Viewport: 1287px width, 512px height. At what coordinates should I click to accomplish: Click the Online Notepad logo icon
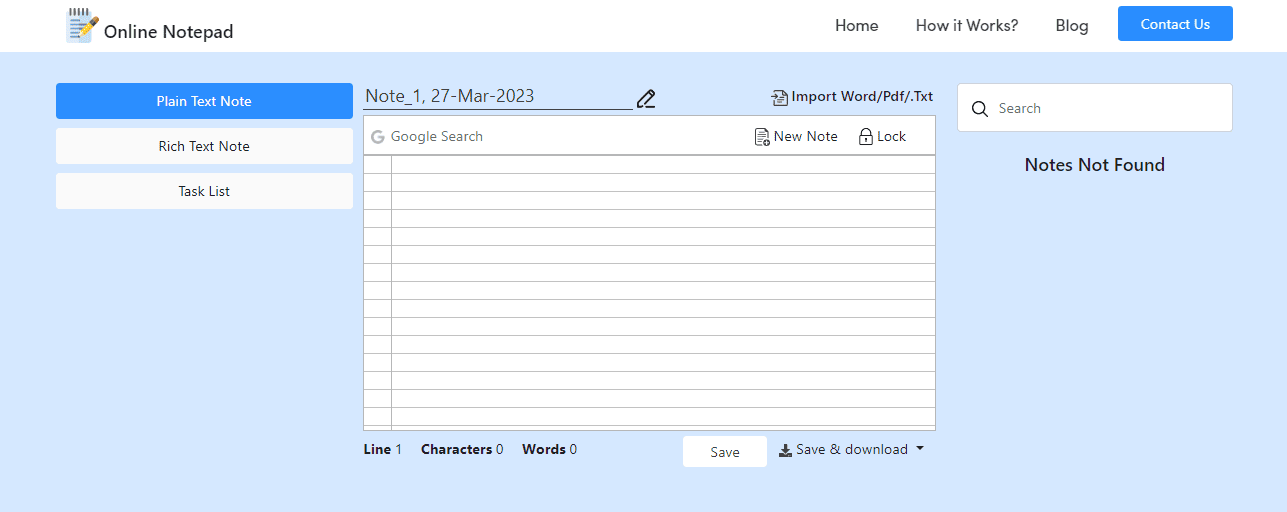pos(82,26)
